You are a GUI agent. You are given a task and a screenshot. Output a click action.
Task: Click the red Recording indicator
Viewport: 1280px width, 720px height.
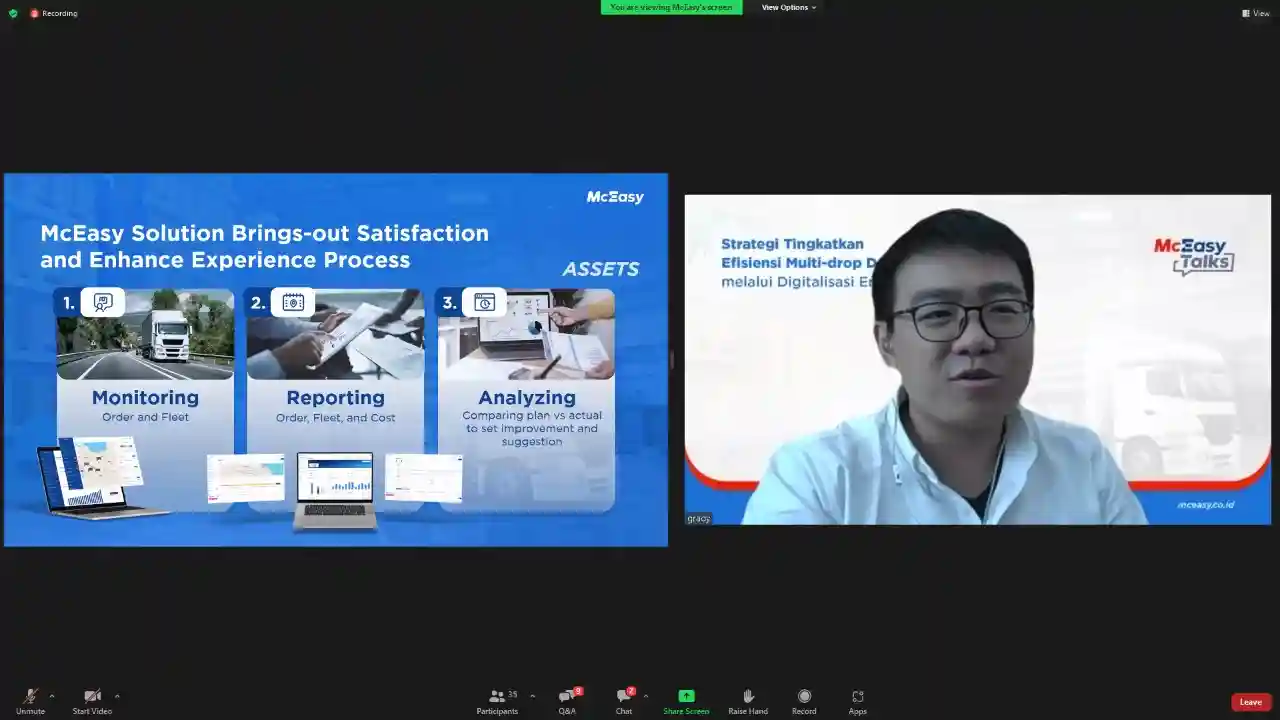click(54, 13)
